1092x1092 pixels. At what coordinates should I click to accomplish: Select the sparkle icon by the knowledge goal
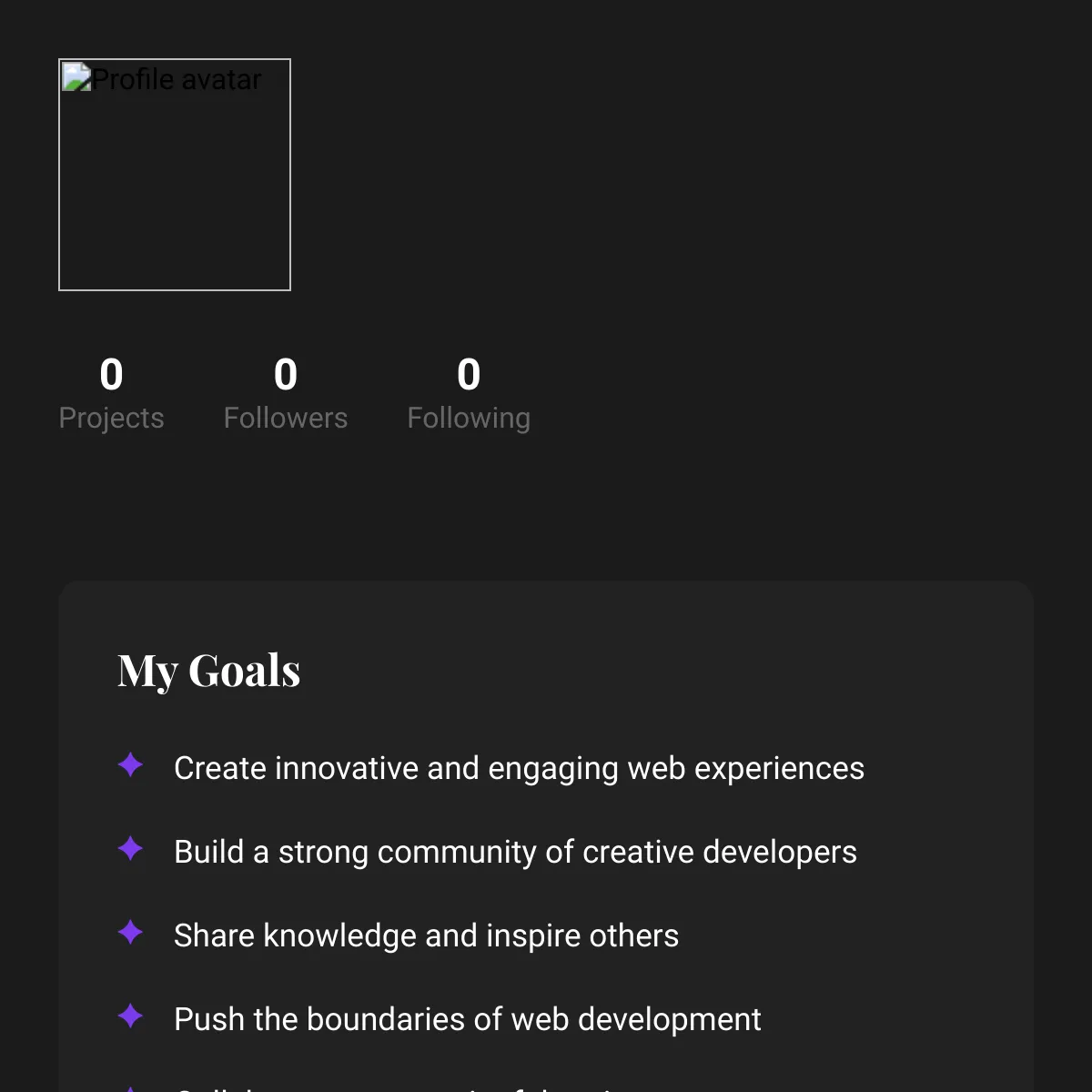tap(131, 934)
